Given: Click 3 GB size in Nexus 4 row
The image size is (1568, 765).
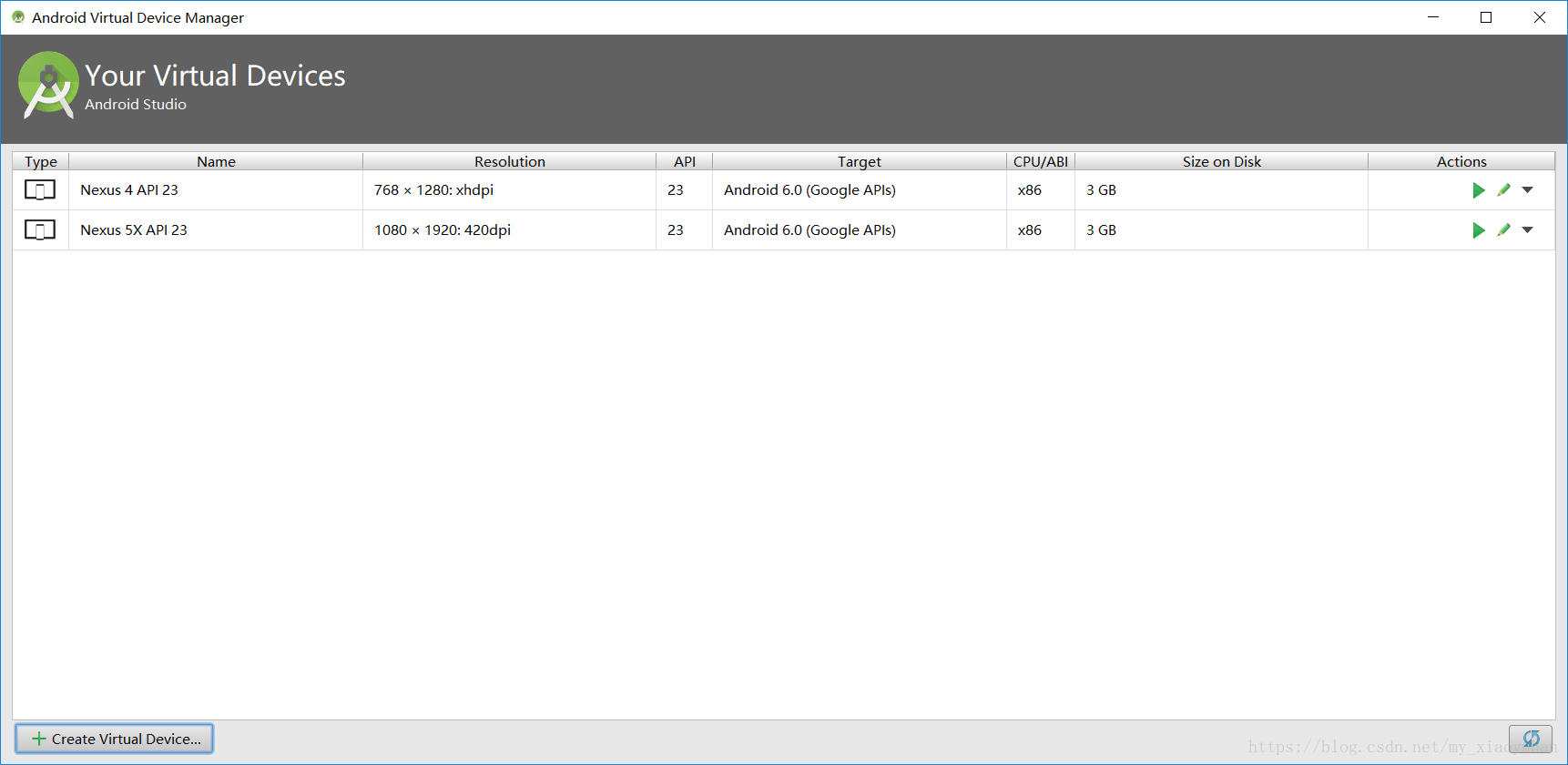Looking at the screenshot, I should click(1222, 190).
